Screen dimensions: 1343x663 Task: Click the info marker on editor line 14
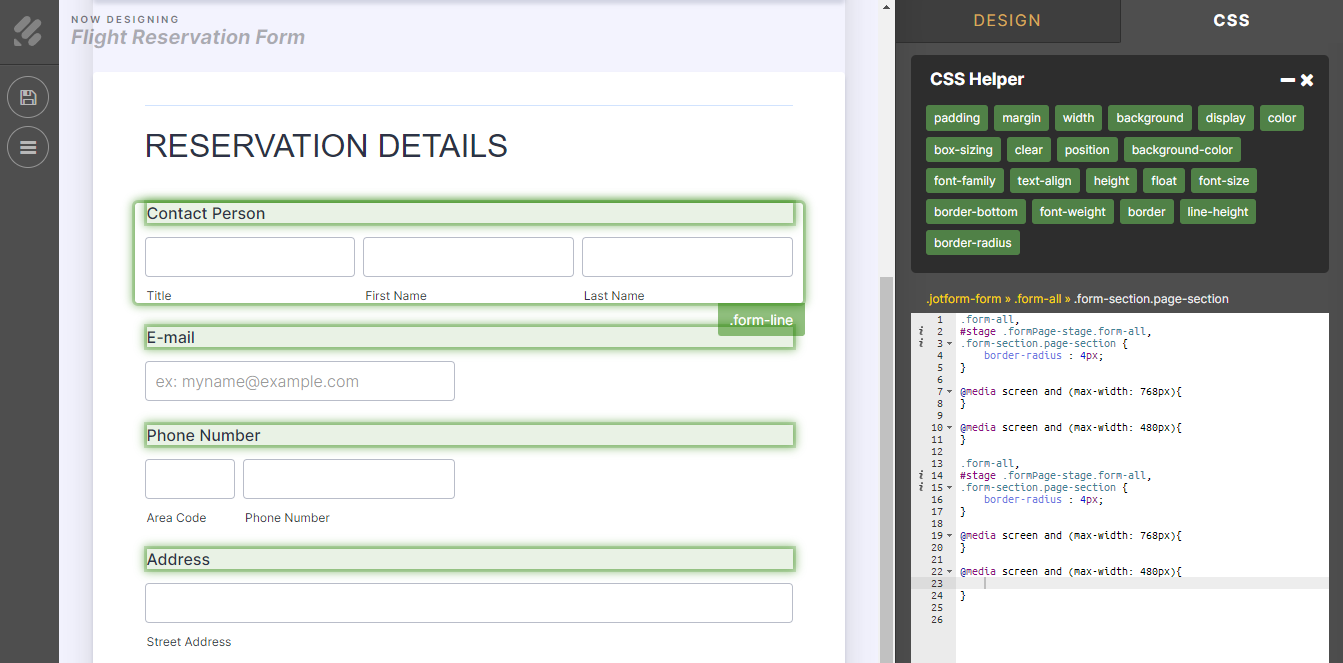tap(921, 475)
